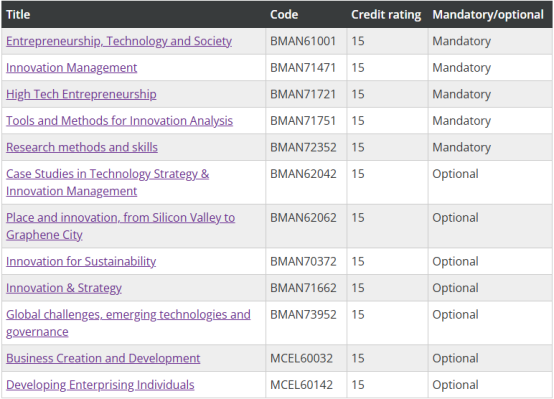Screen dimensions: 554x399
Task: Click Developing Enterprising Individuals link
Action: tap(100, 385)
